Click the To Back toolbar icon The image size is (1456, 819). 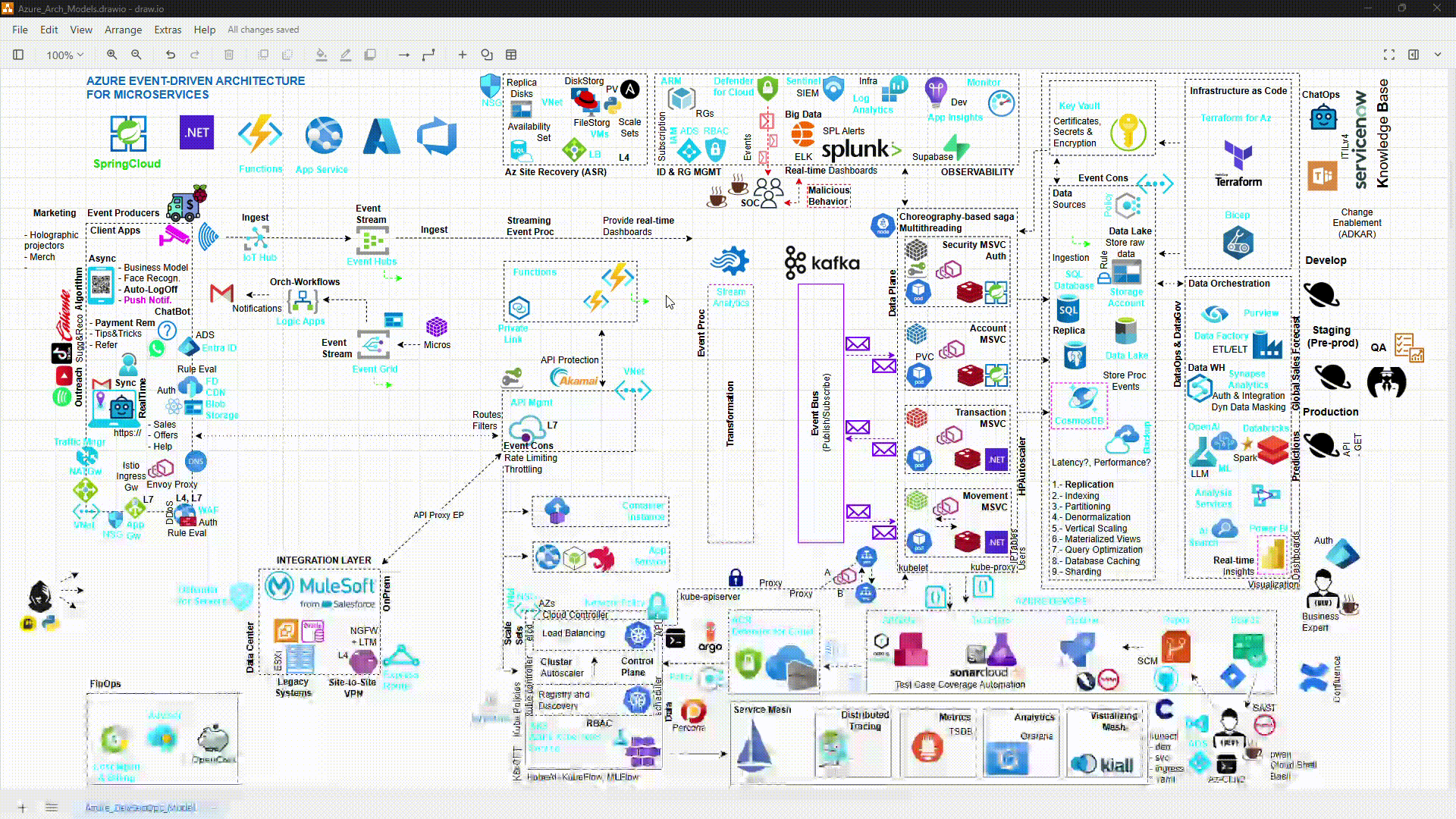pyautogui.click(x=287, y=55)
